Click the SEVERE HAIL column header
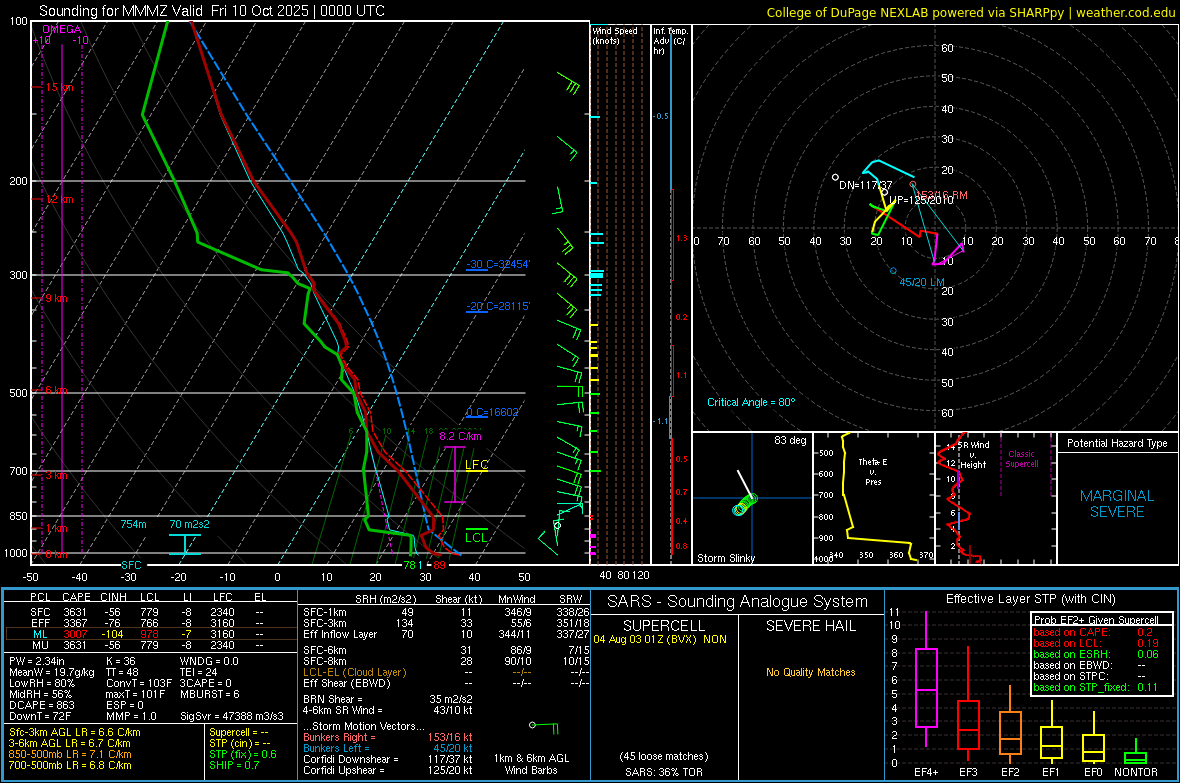This screenshot has width=1180, height=783. click(x=810, y=626)
